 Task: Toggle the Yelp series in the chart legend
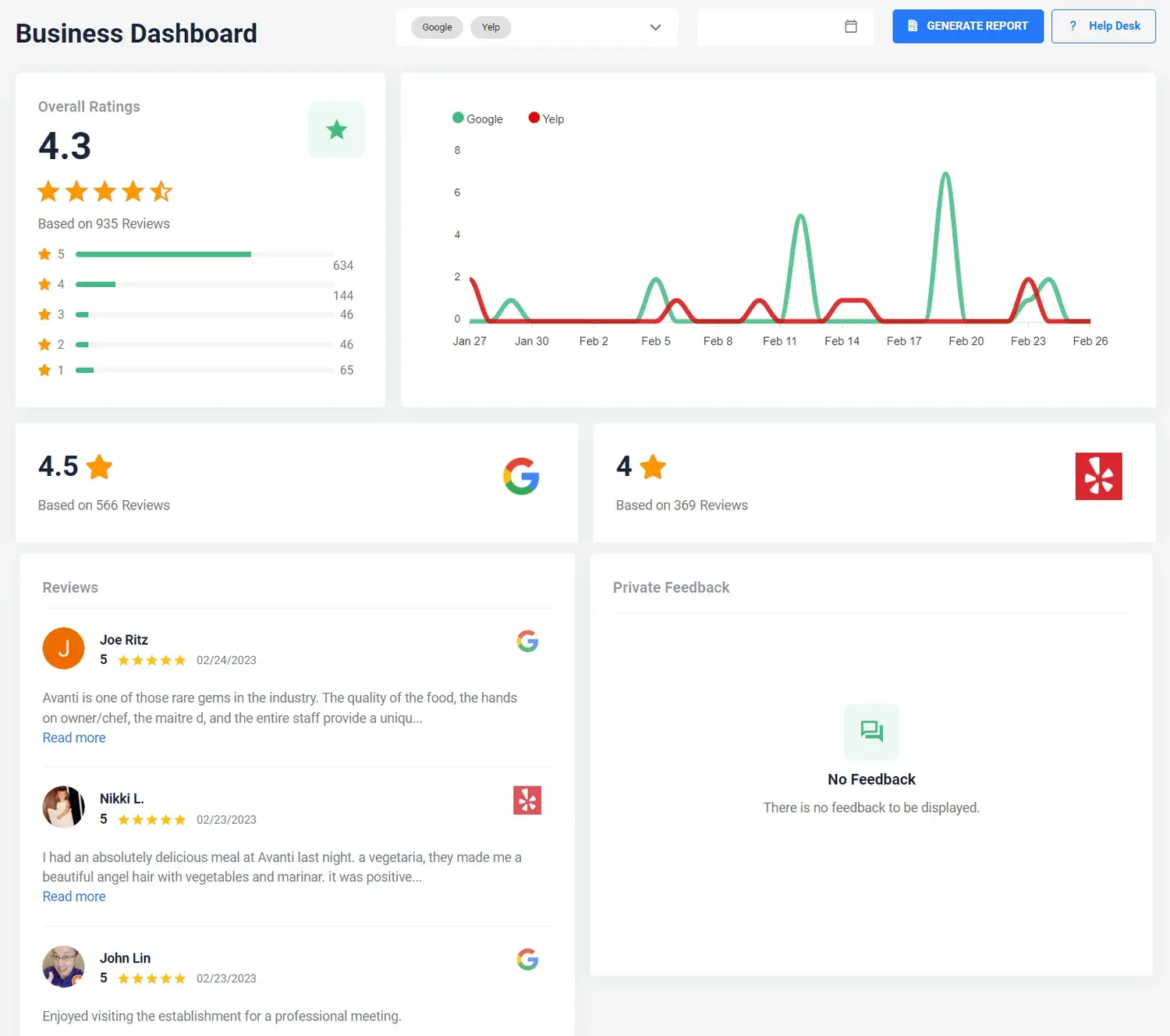pos(546,119)
